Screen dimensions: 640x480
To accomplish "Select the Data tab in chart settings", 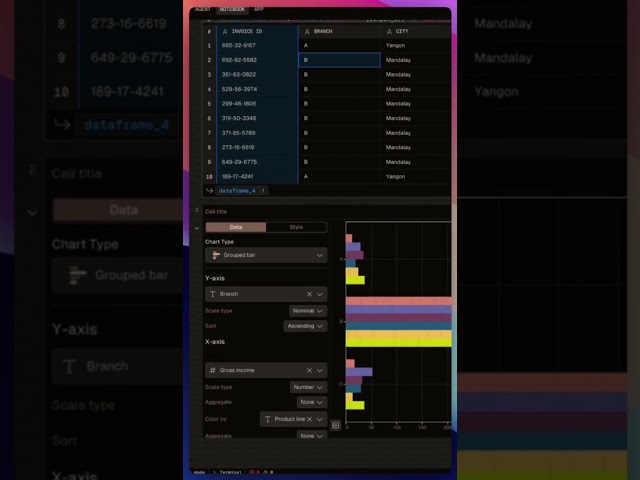I will 236,227.
